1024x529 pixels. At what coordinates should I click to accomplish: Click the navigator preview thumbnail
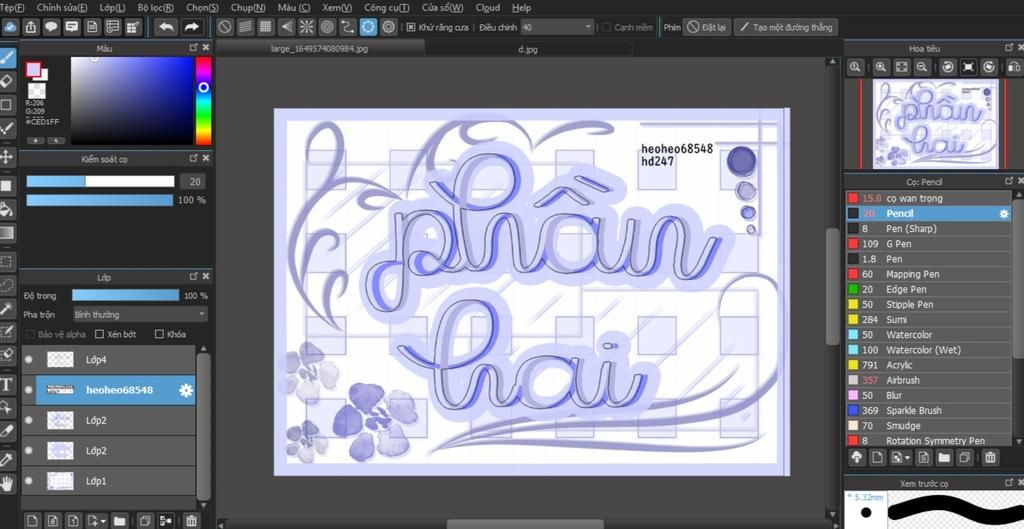[935, 123]
